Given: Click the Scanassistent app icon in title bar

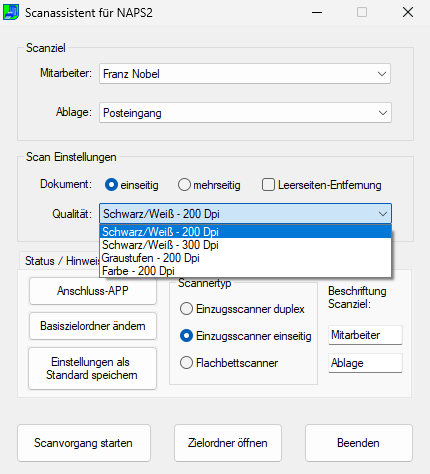Looking at the screenshot, I should click(11, 13).
